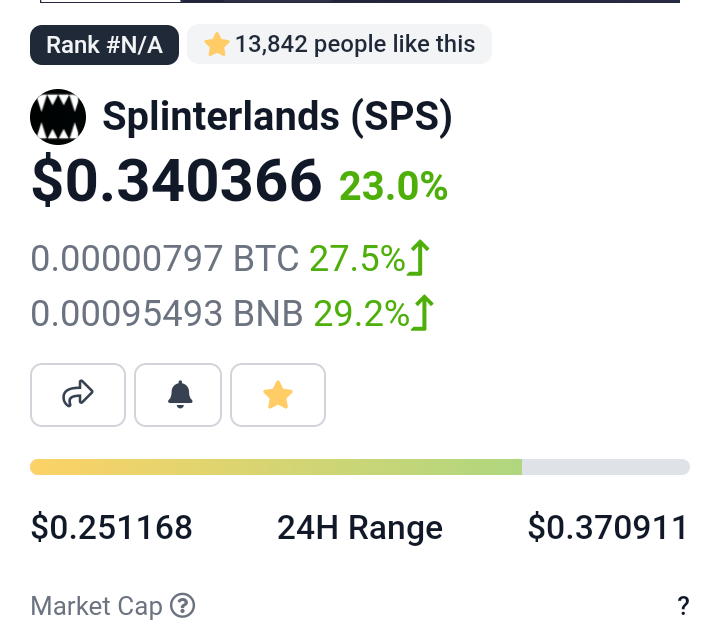
Task: Click the Market Cap help question icon
Action: click(182, 605)
